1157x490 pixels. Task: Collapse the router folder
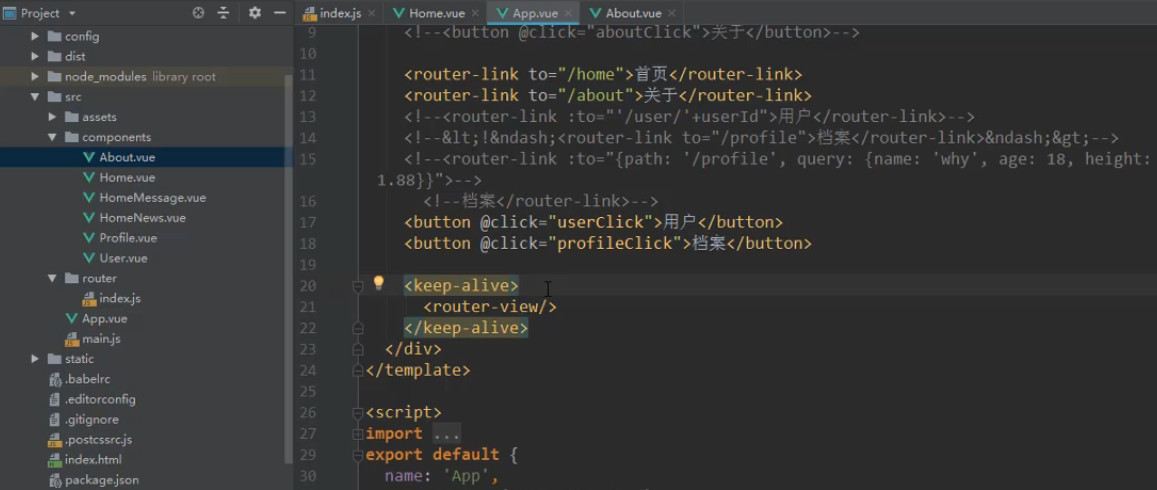[52, 278]
